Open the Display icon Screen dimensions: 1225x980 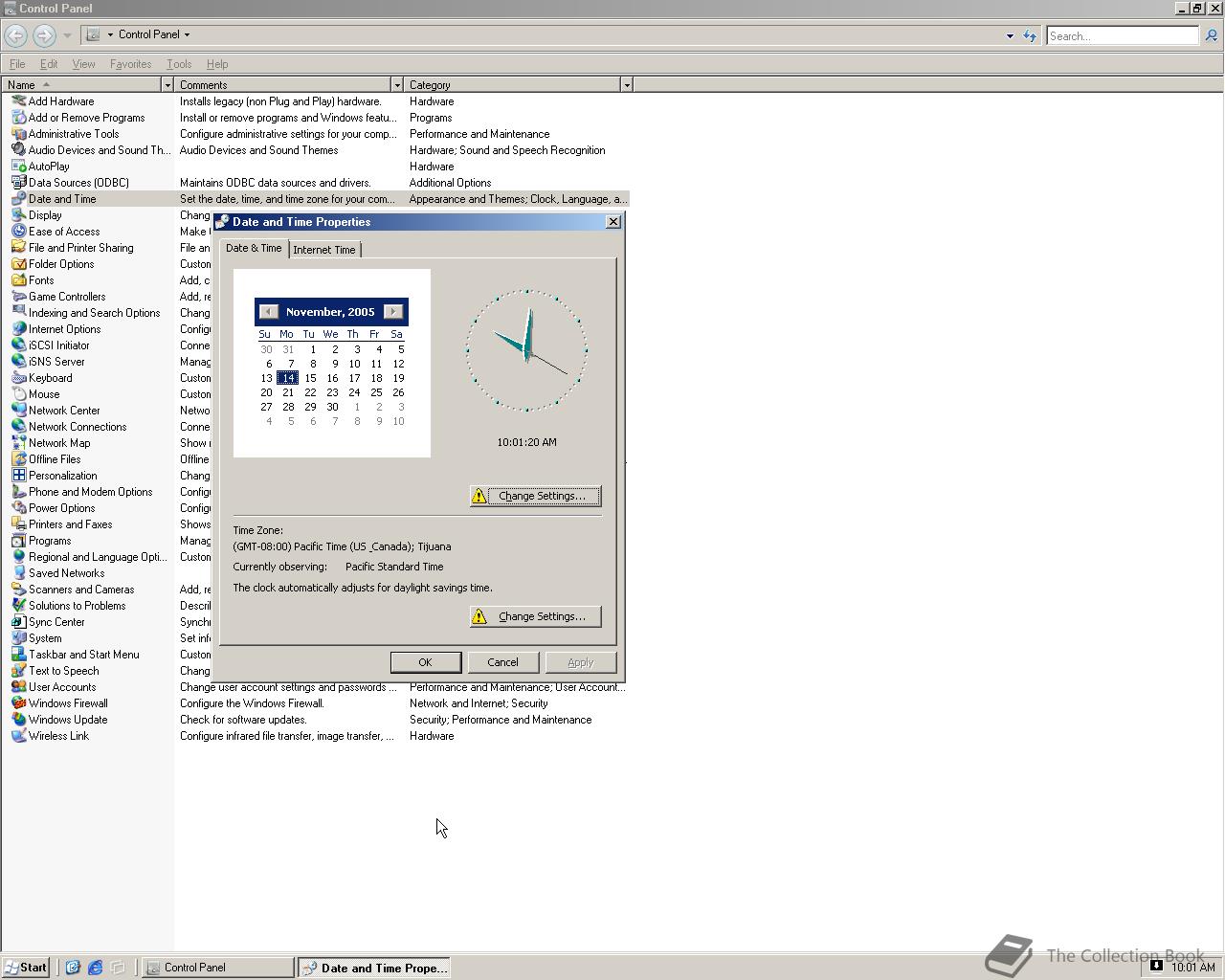coord(18,215)
